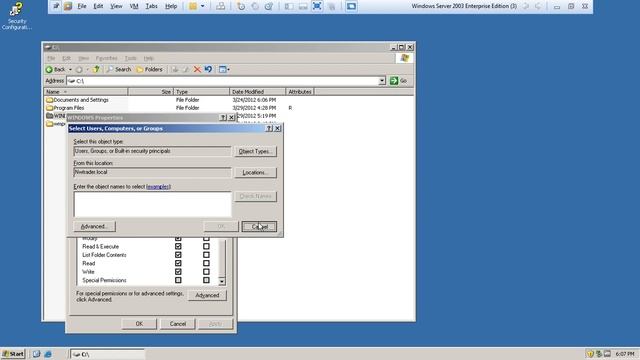Click the show sidebar view icon in VM toolbar
This screenshot has width=640, height=360.
pos(289,6)
